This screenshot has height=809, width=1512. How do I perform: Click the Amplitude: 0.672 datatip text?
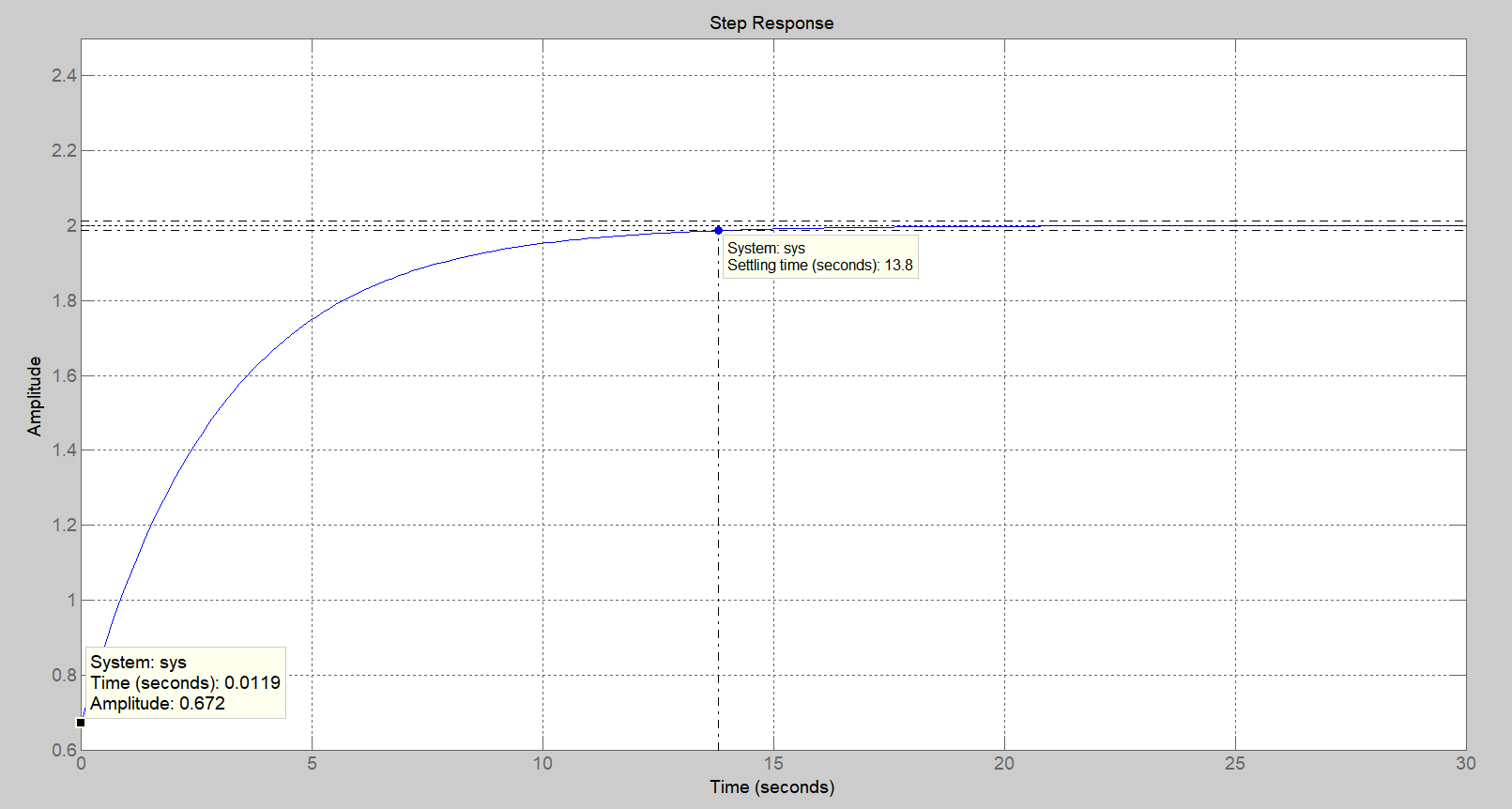(158, 704)
